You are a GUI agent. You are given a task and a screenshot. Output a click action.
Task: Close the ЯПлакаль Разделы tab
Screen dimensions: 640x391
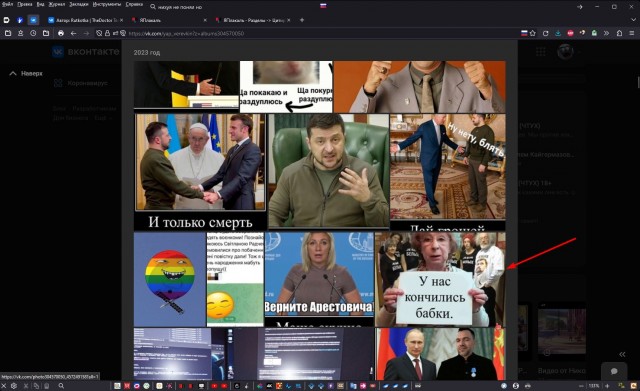(289, 20)
